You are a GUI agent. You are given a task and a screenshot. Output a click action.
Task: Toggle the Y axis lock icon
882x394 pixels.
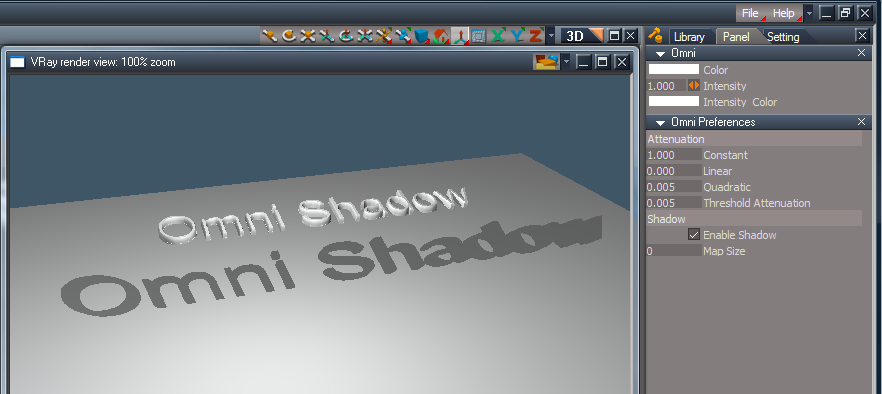(x=517, y=36)
